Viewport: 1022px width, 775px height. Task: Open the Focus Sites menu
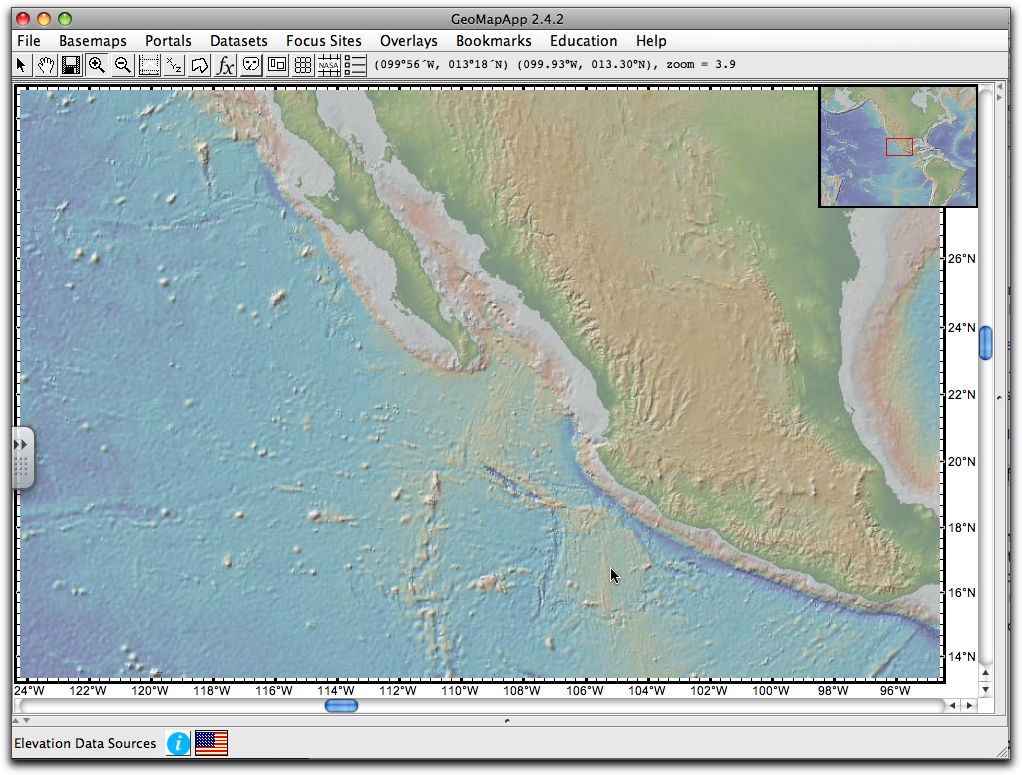(x=324, y=41)
